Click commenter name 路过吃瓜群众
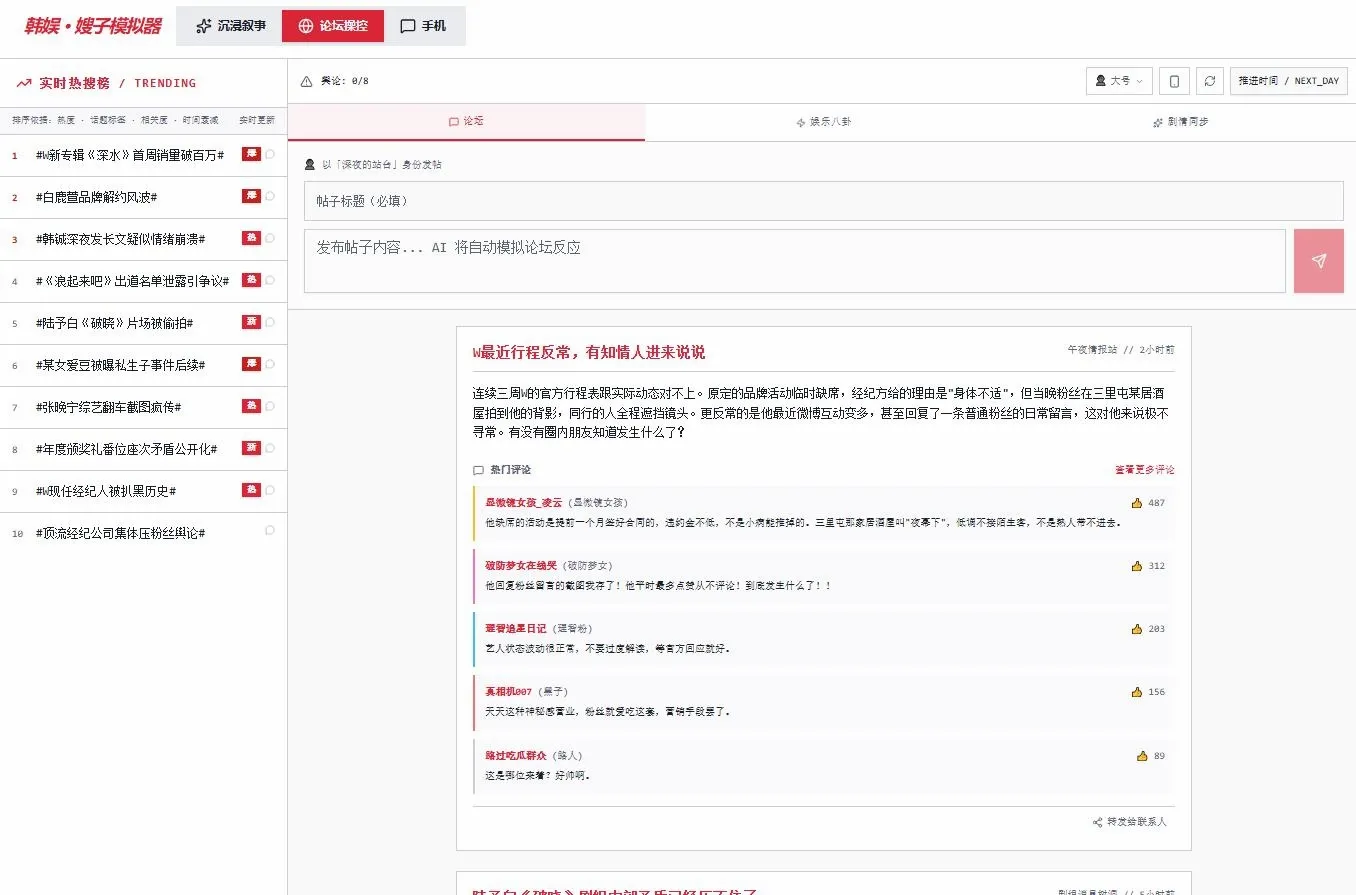Viewport: 1356px width, 895px height. click(x=516, y=755)
